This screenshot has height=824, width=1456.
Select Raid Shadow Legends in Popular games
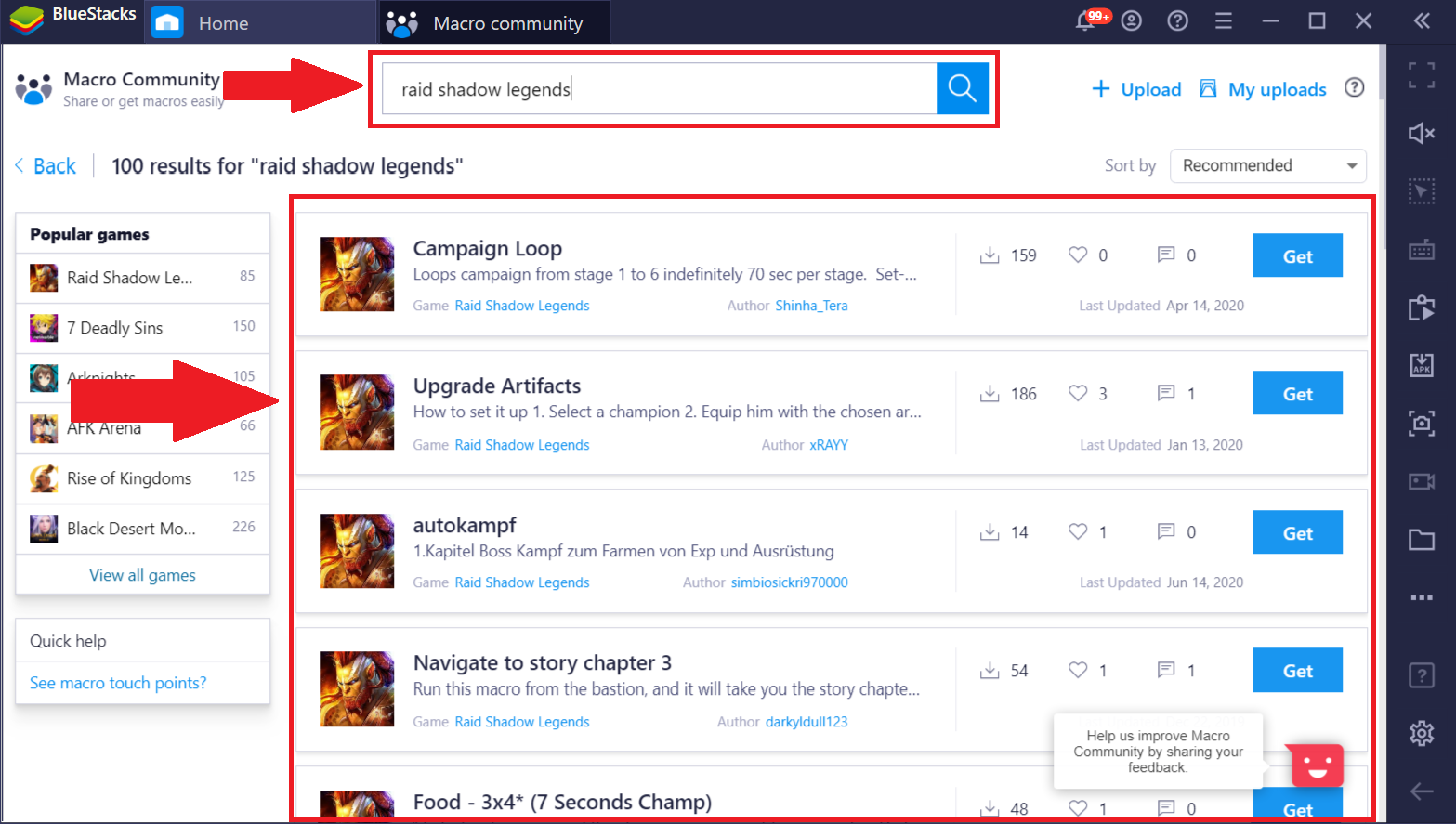click(x=142, y=278)
